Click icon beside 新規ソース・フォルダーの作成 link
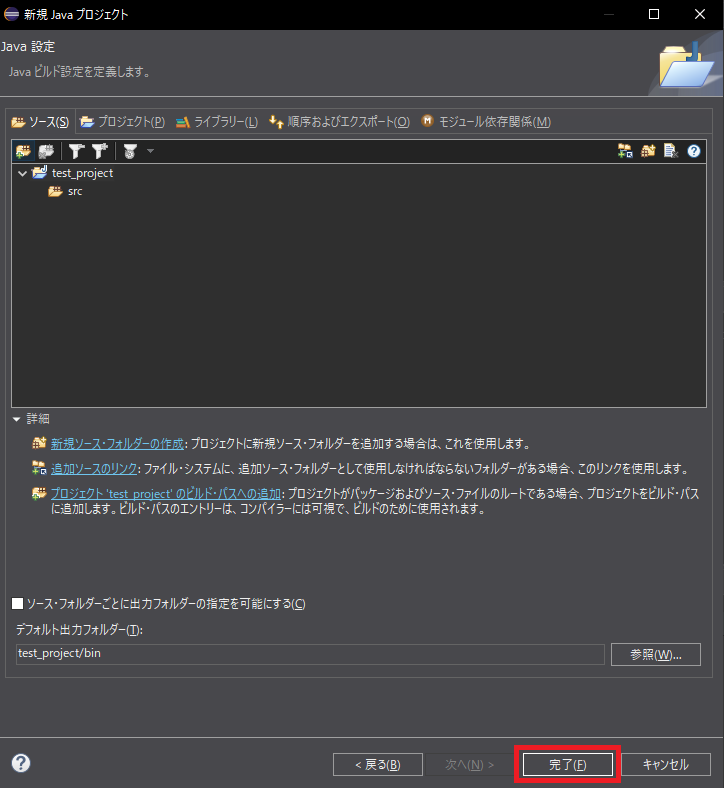724x788 pixels. (39, 443)
